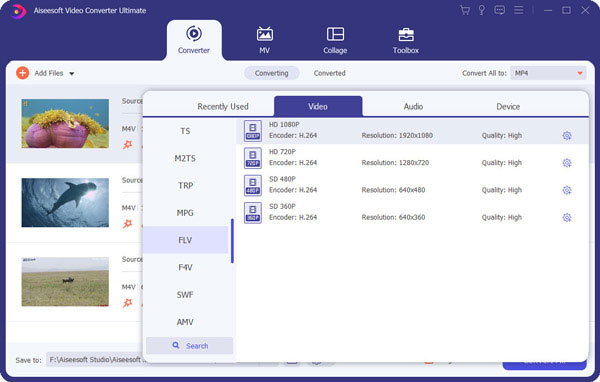The image size is (600, 382).
Task: Expand the Add Files dropdown arrow
Action: (72, 73)
